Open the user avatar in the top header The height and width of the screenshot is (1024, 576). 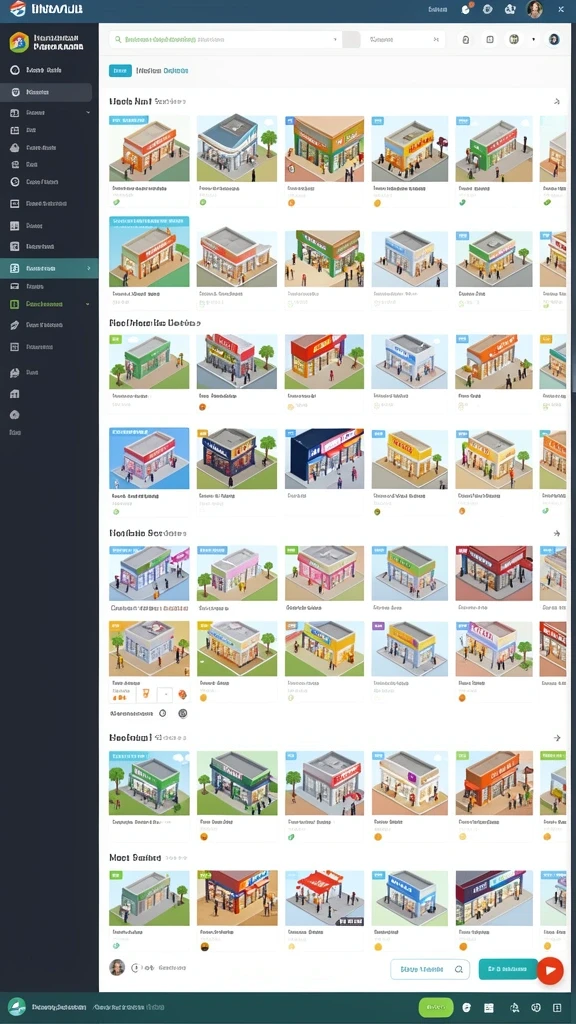[534, 9]
